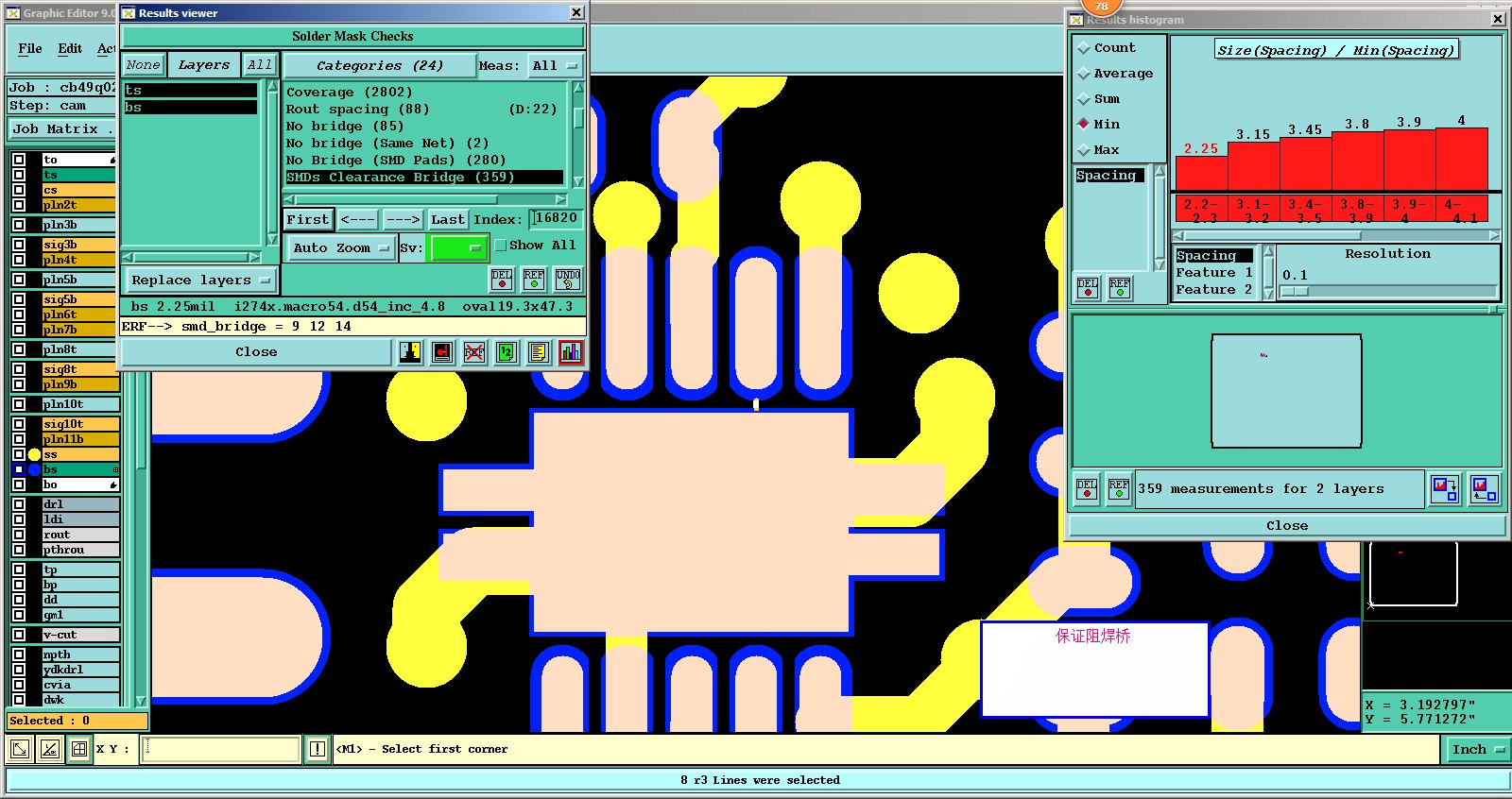Viewport: 1512px width, 799px height.
Task: Open Inch units dropdown at bottom right
Action: 1477,750
